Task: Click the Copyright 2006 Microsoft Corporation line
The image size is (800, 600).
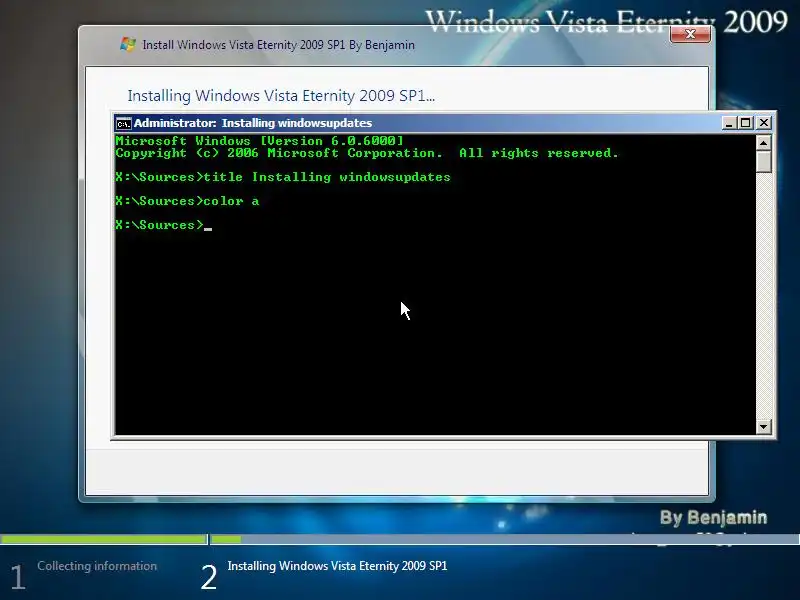Action: [x=367, y=153]
